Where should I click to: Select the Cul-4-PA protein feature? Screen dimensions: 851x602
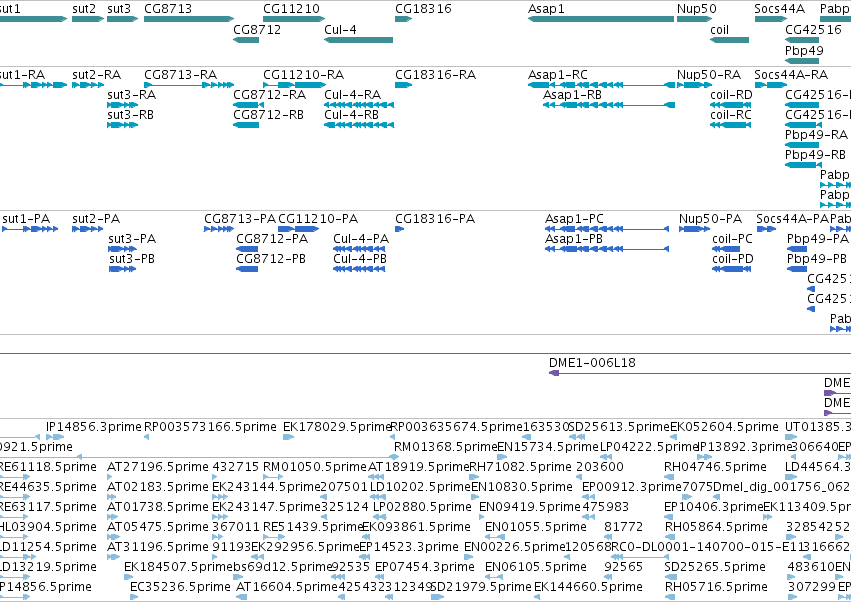359,249
